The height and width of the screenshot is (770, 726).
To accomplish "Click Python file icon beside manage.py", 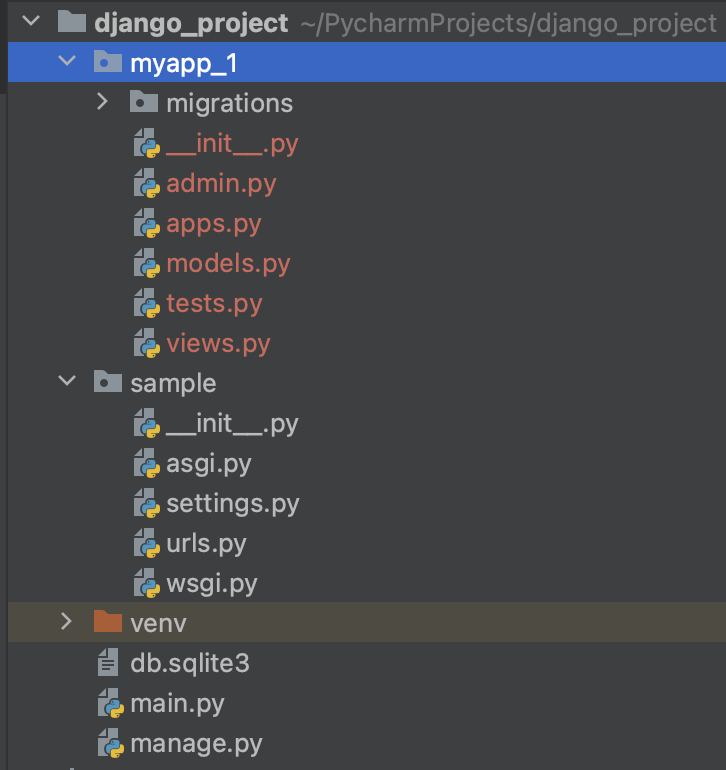I will 111,743.
